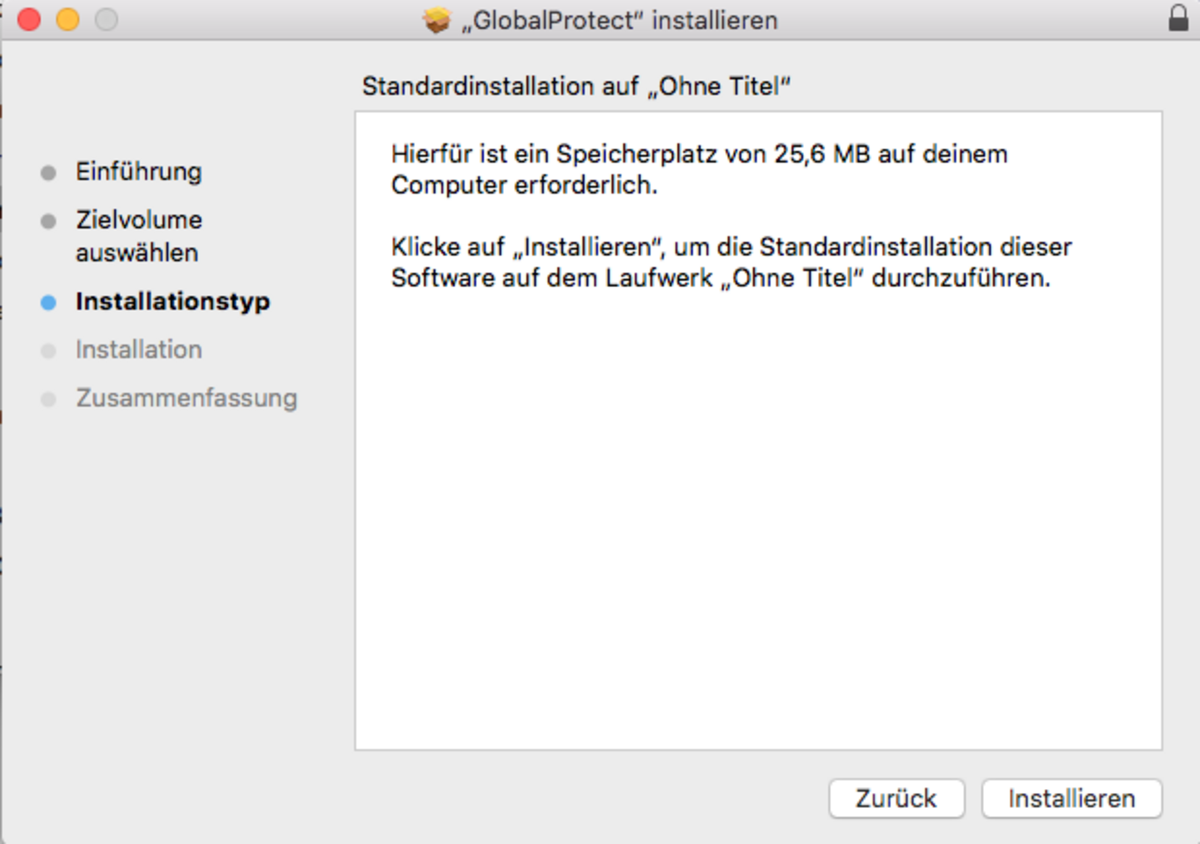Click the Installieren button
The width and height of the screenshot is (1200, 844).
(x=1072, y=798)
